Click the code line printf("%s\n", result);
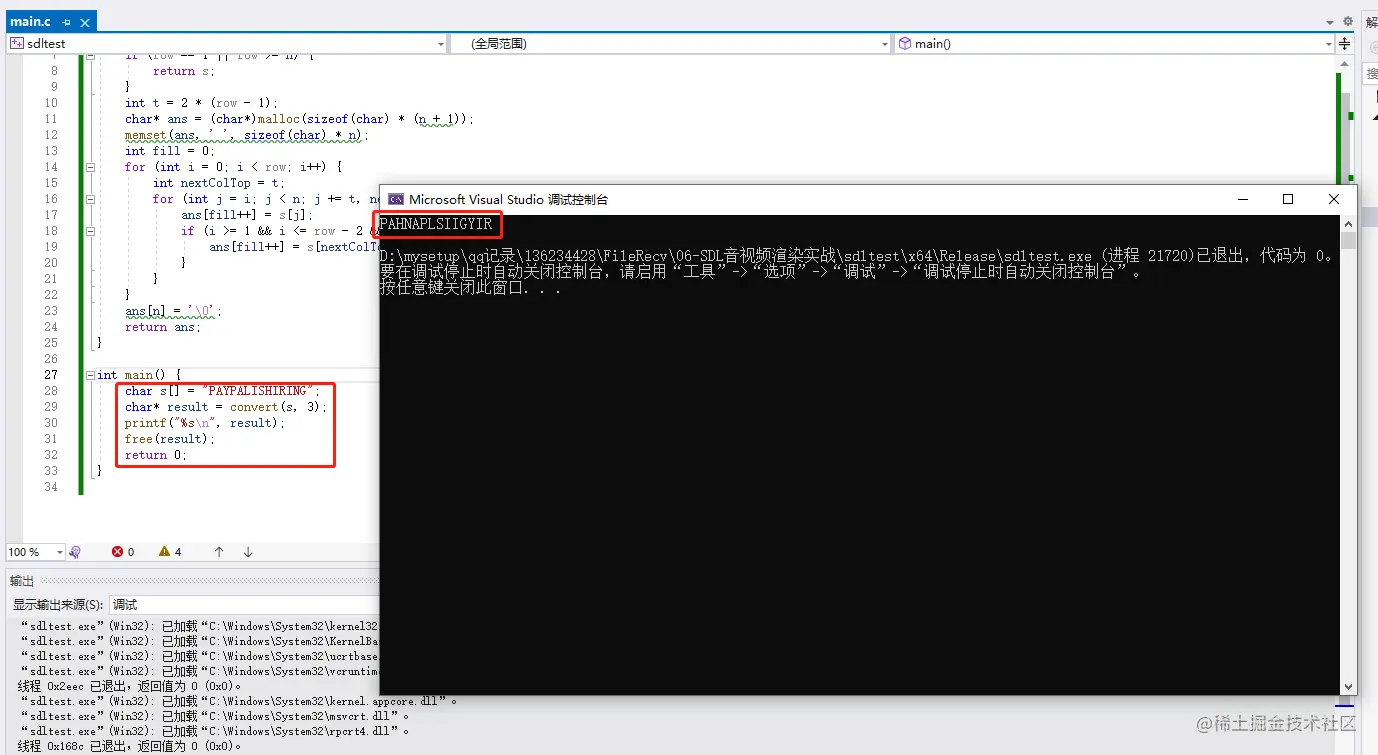 205,423
